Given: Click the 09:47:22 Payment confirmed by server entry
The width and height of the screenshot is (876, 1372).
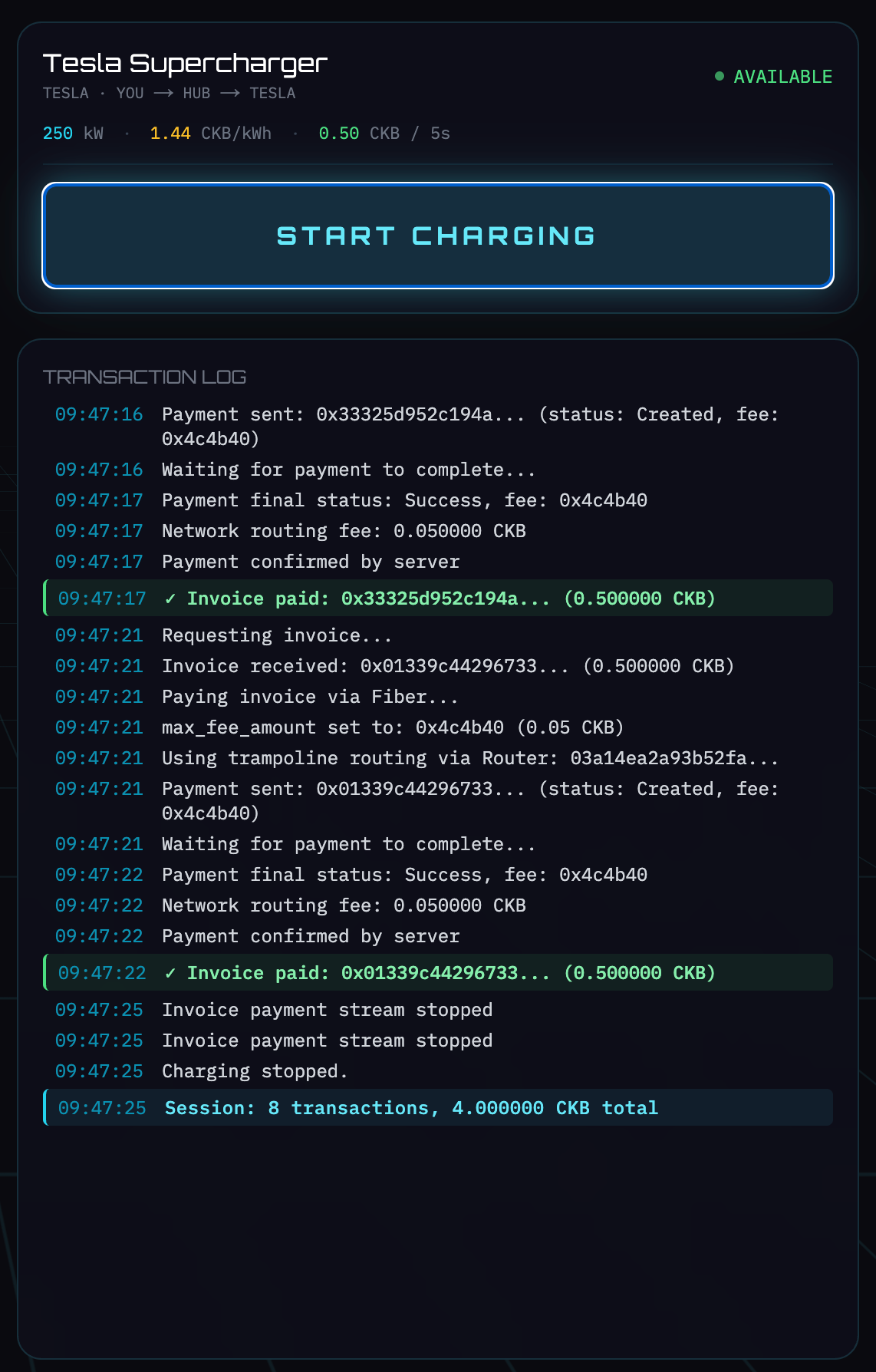Looking at the screenshot, I should [438, 936].
